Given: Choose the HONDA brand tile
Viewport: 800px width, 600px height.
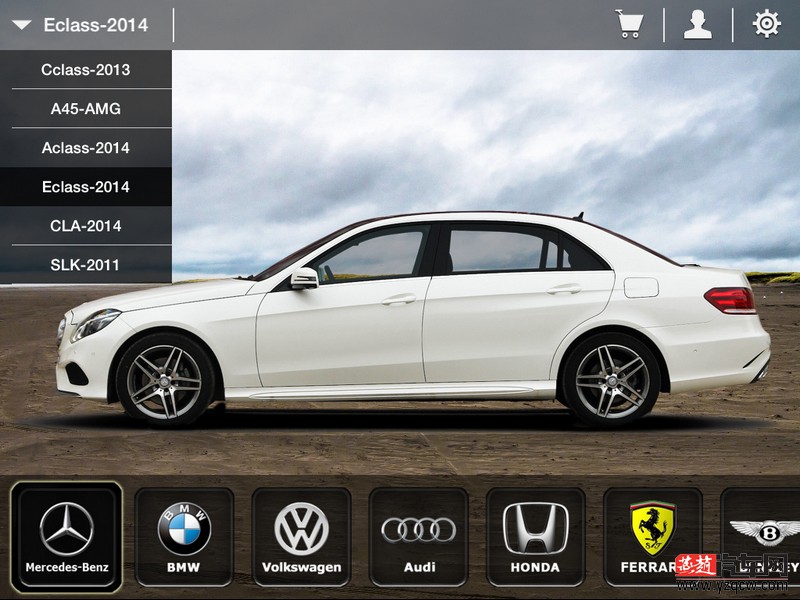Looking at the screenshot, I should click(536, 537).
